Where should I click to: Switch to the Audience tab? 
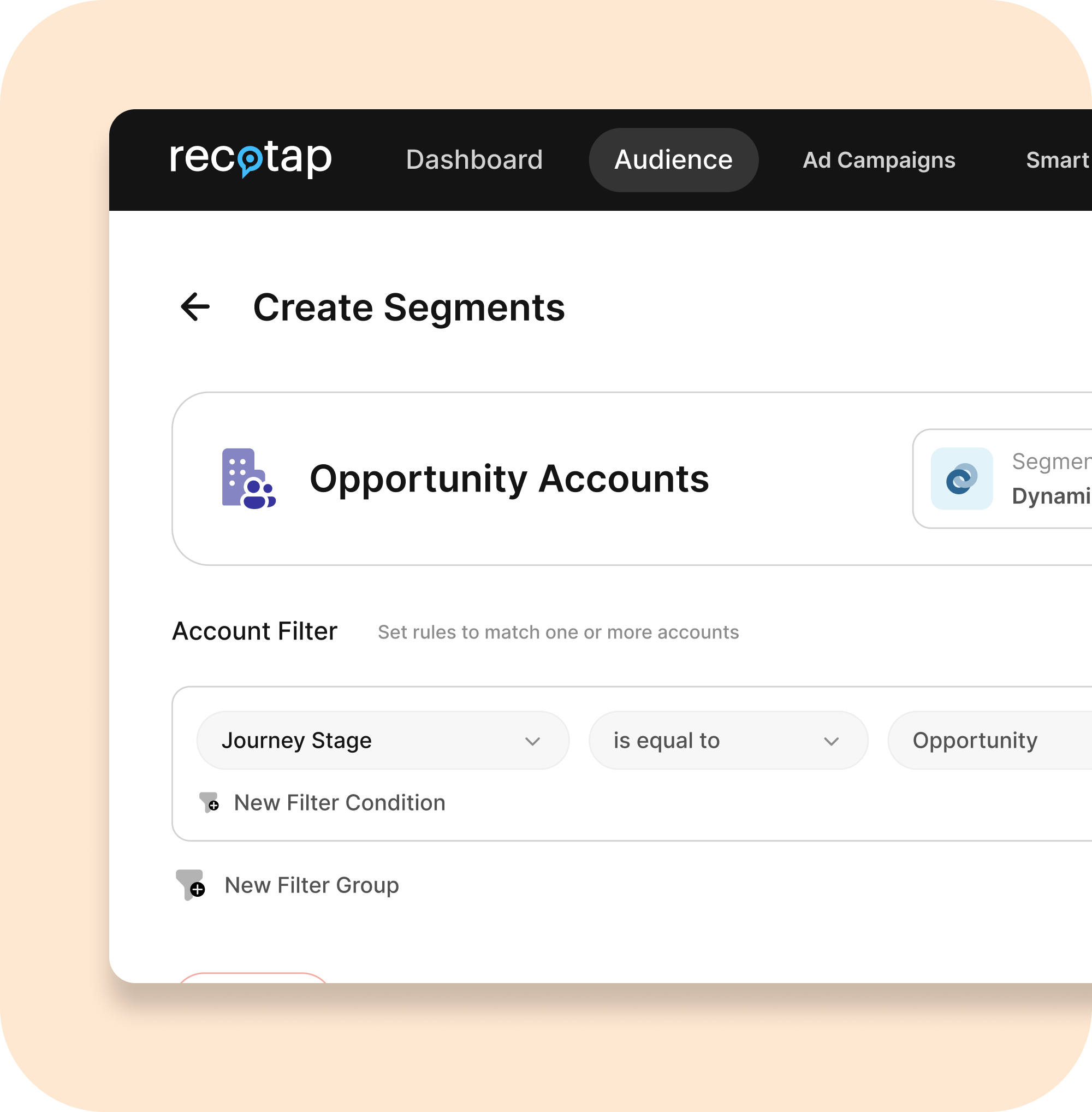673,160
